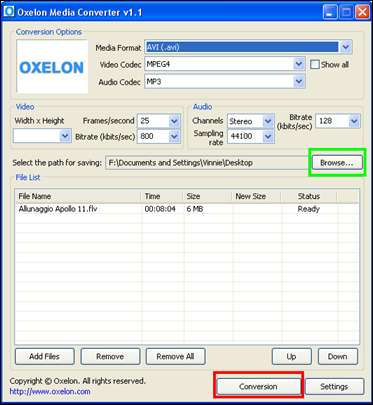
Task: Click the 00:08:04 time cell
Action: click(160, 209)
